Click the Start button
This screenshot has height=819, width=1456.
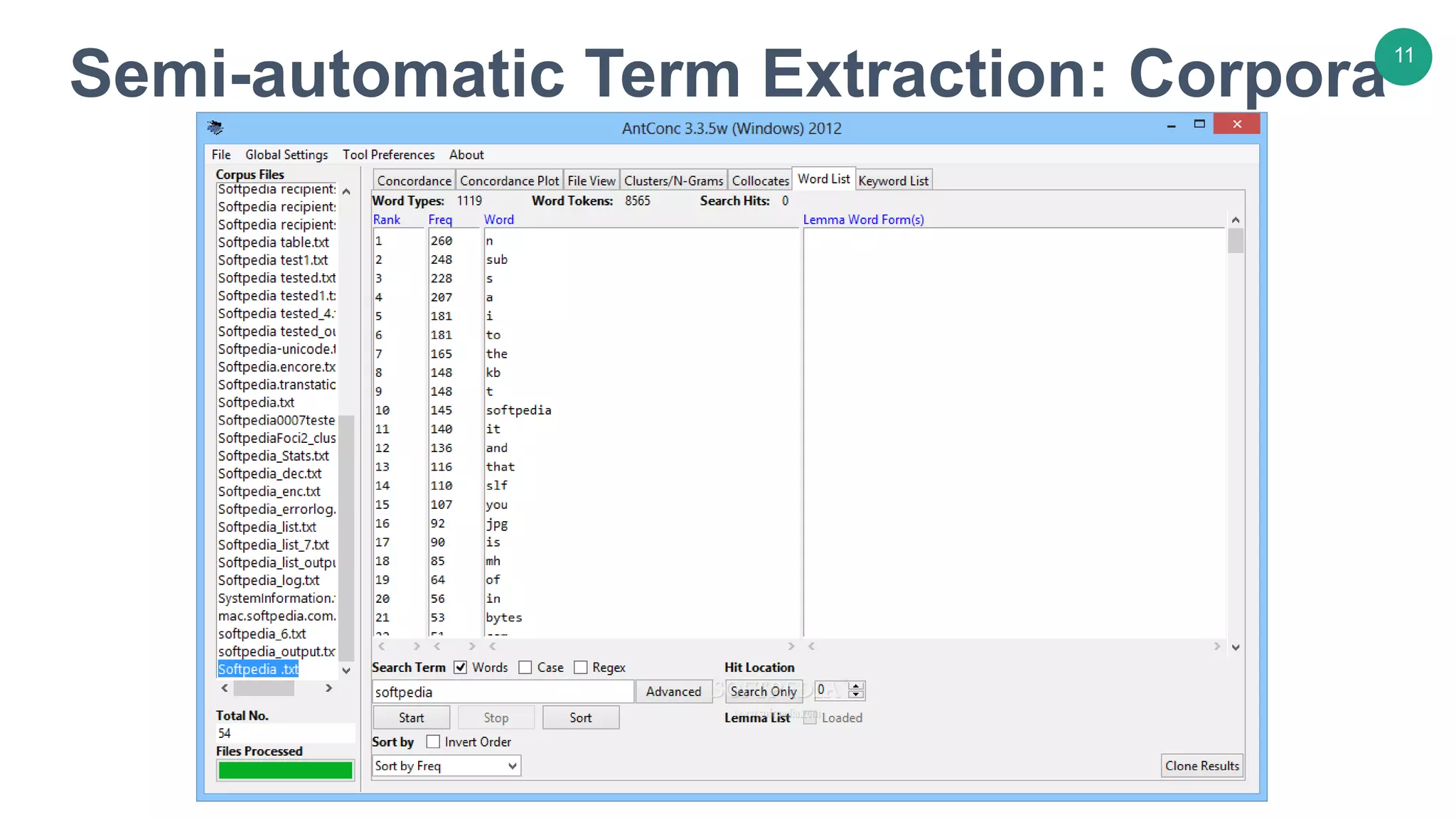[x=411, y=717]
